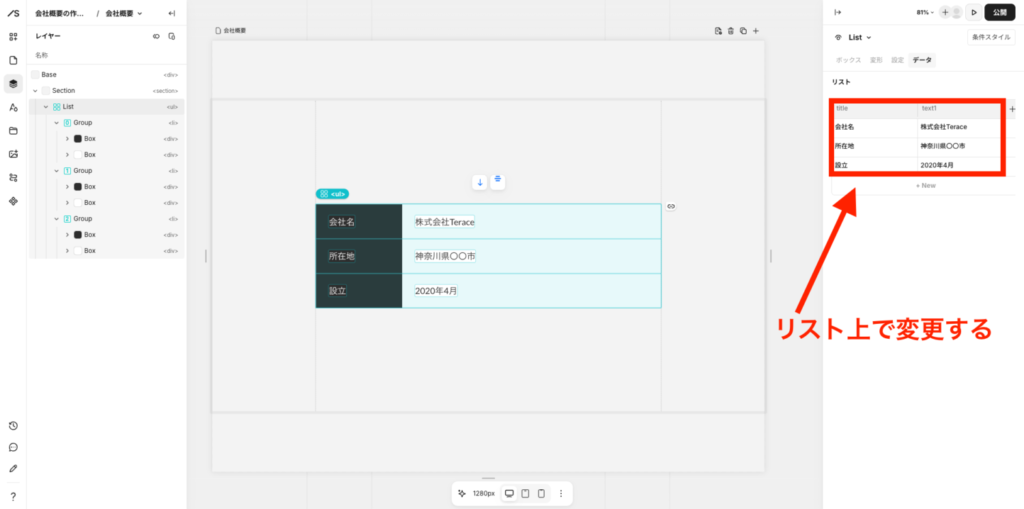1024x509 pixels.
Task: Open the Pages icon in left sidebar
Action: [x=13, y=60]
